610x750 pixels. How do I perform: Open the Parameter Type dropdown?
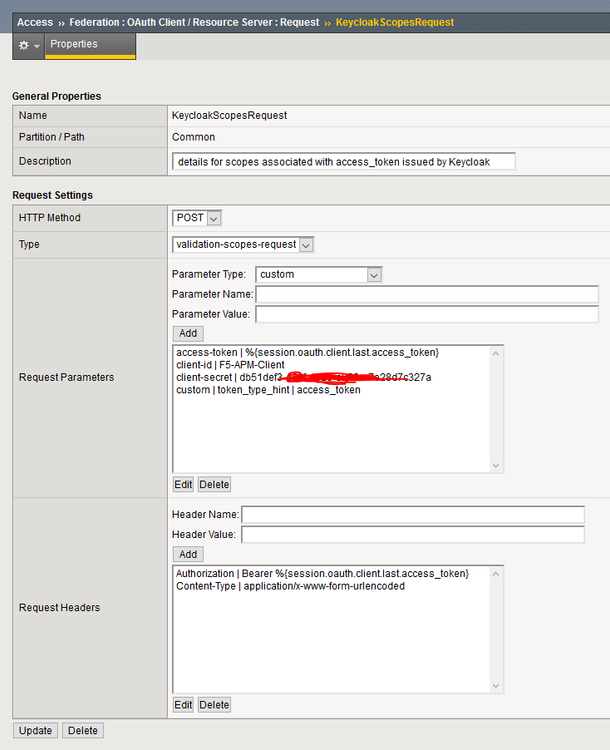(x=319, y=274)
